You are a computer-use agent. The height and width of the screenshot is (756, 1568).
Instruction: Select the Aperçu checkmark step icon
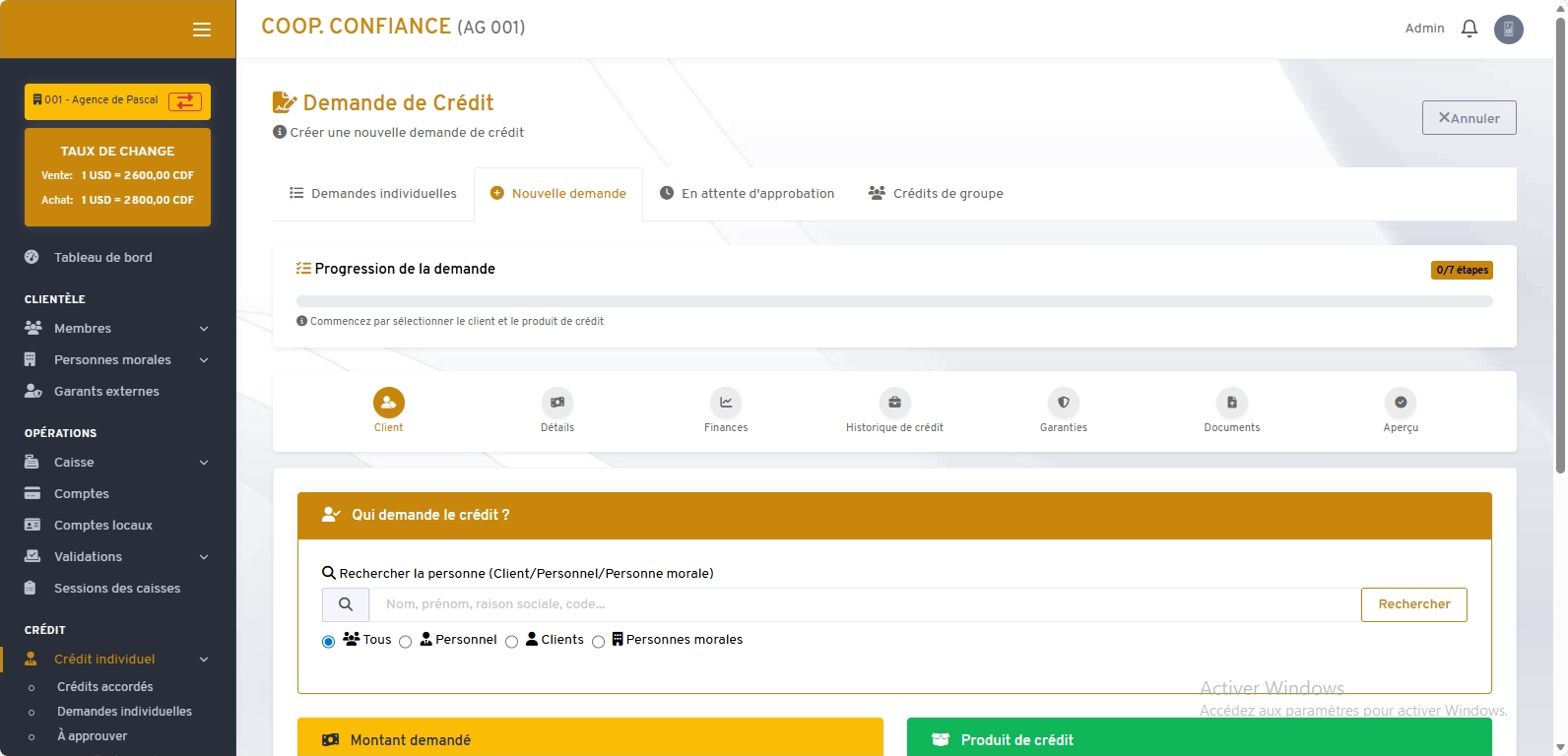[x=1400, y=403]
